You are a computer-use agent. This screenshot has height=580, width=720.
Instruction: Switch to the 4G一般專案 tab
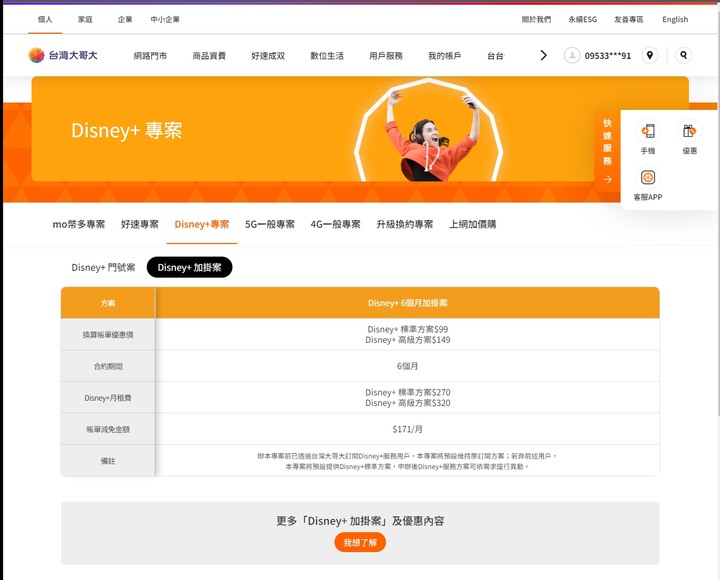point(335,224)
